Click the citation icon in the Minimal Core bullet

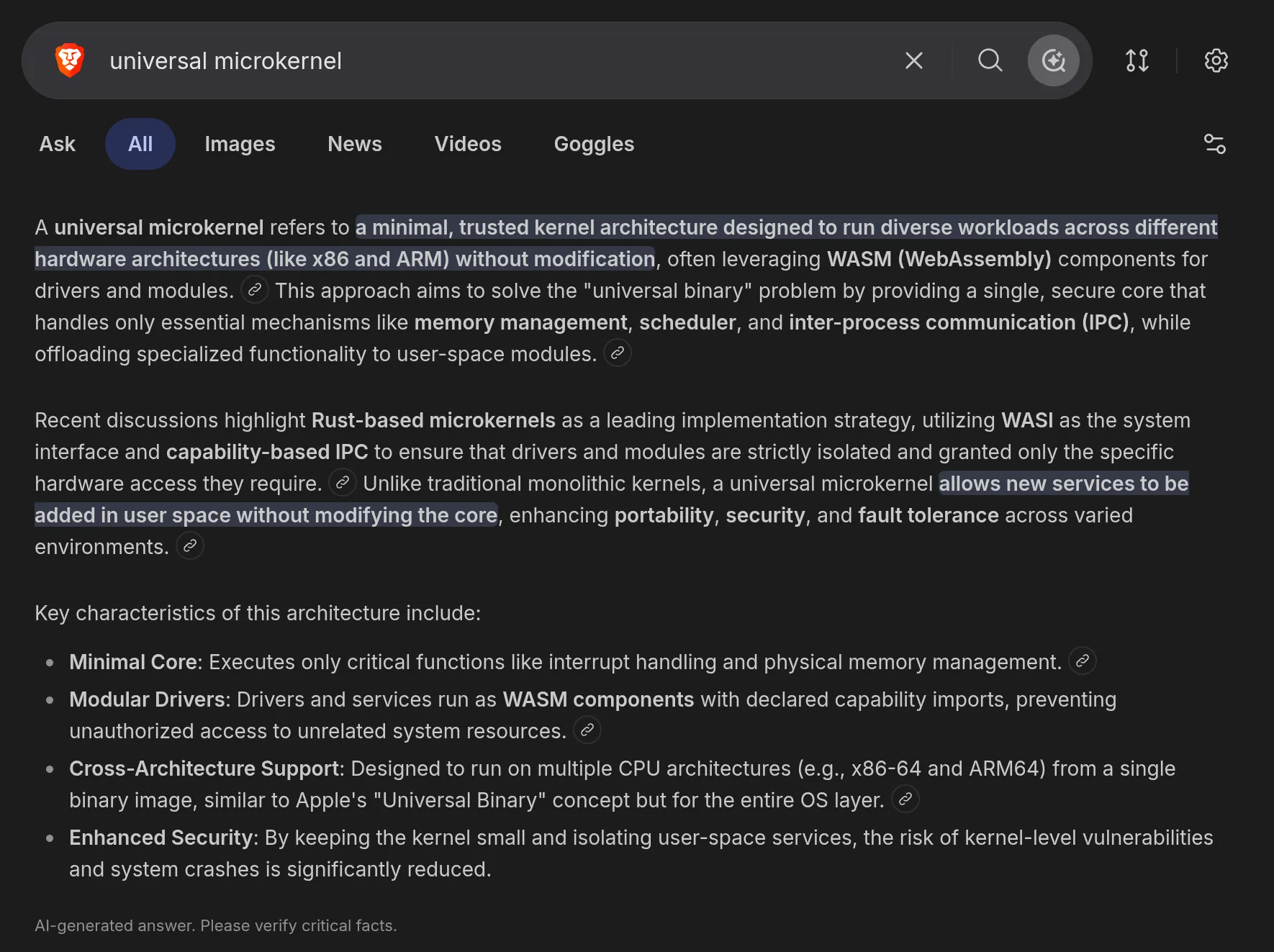1082,661
